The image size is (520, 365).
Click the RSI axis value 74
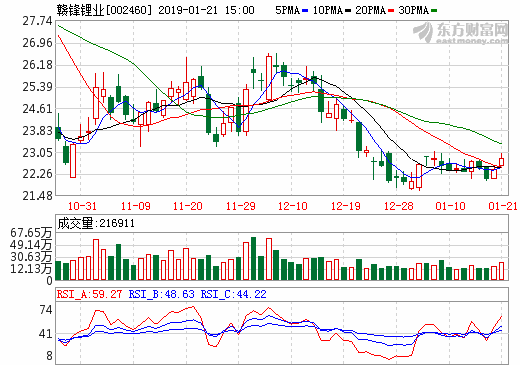[46, 310]
